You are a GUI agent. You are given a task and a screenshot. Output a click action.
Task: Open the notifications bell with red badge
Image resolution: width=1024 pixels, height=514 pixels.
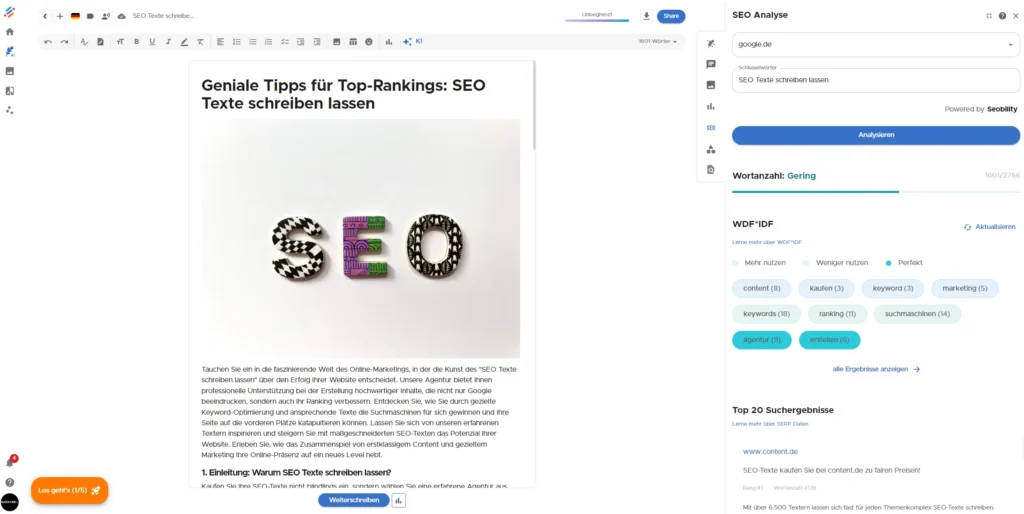click(10, 462)
